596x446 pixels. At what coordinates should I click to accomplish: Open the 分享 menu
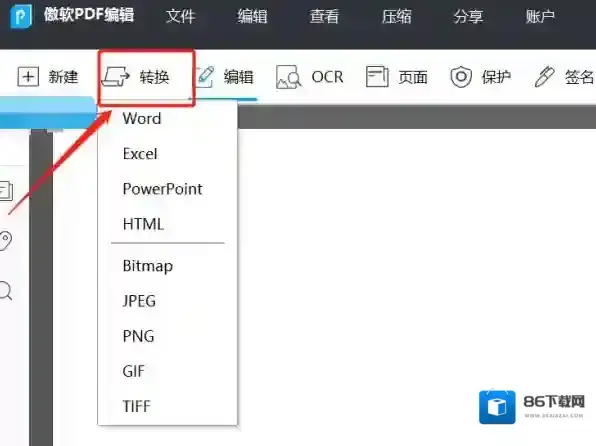pos(468,16)
